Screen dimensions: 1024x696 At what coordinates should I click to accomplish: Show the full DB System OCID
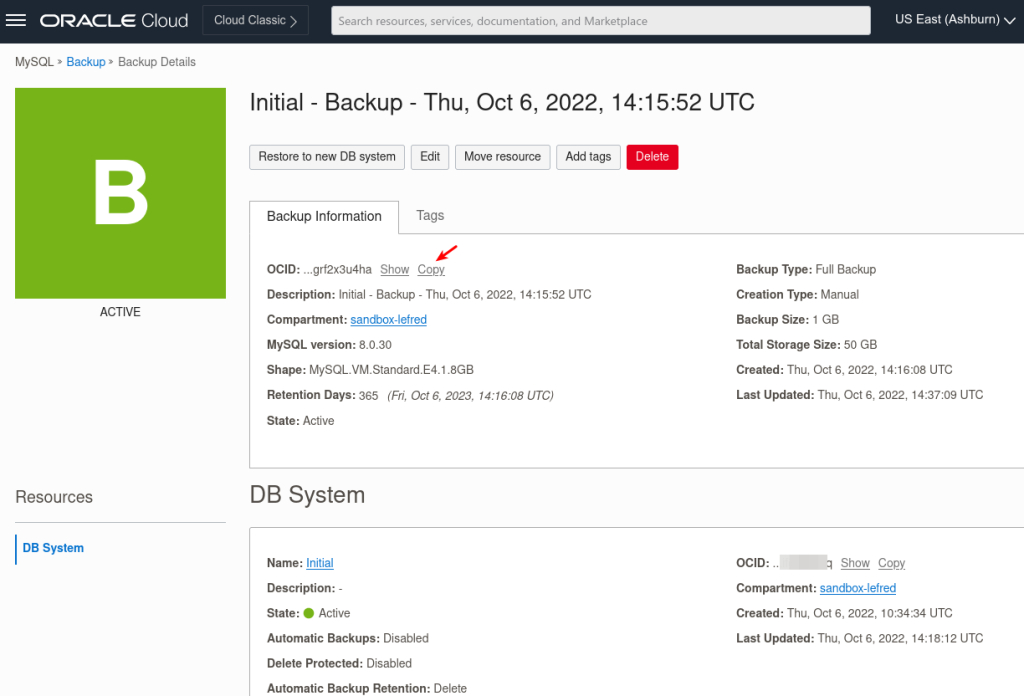[x=855, y=563]
